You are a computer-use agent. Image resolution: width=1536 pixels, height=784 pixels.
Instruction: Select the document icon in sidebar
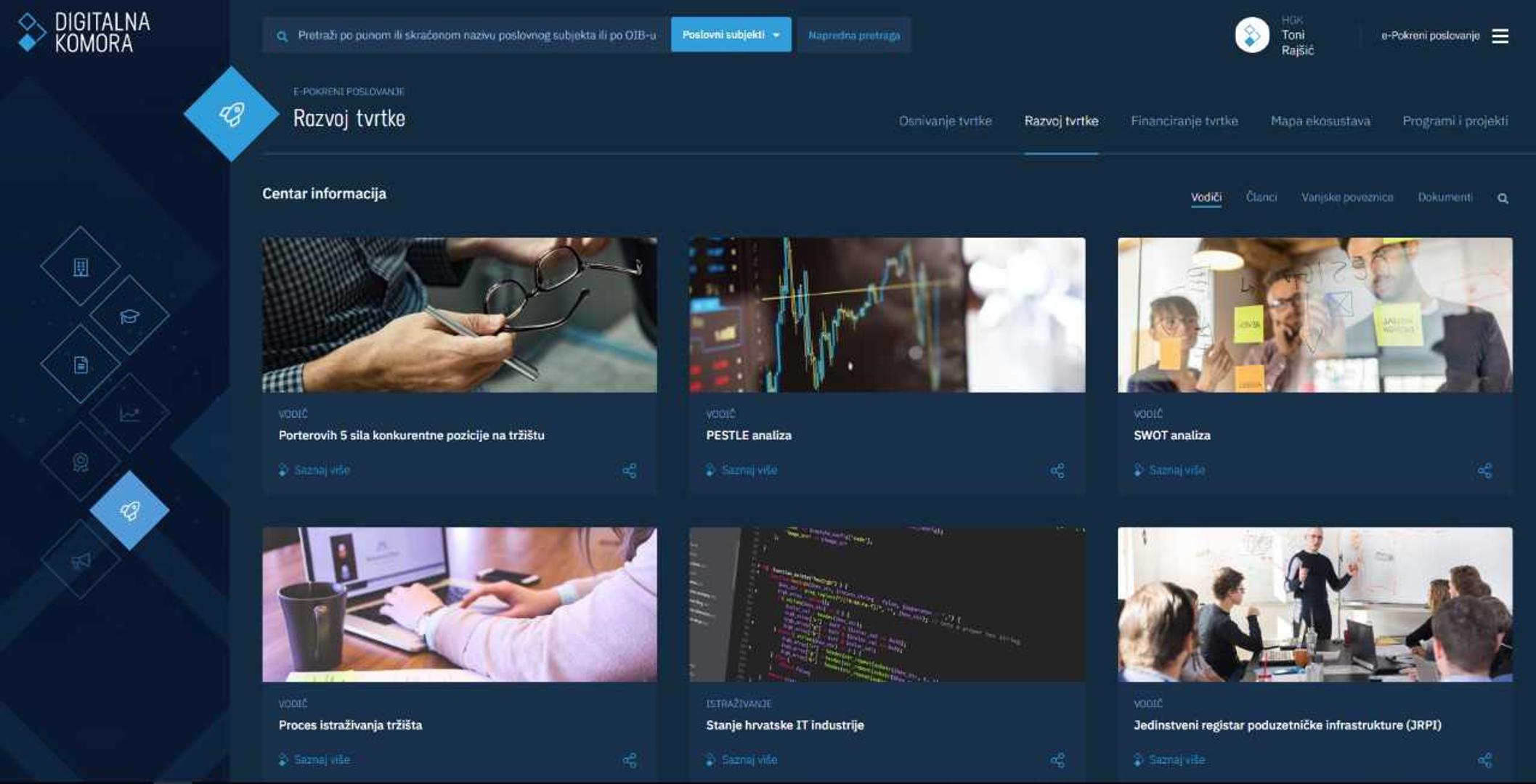(81, 364)
